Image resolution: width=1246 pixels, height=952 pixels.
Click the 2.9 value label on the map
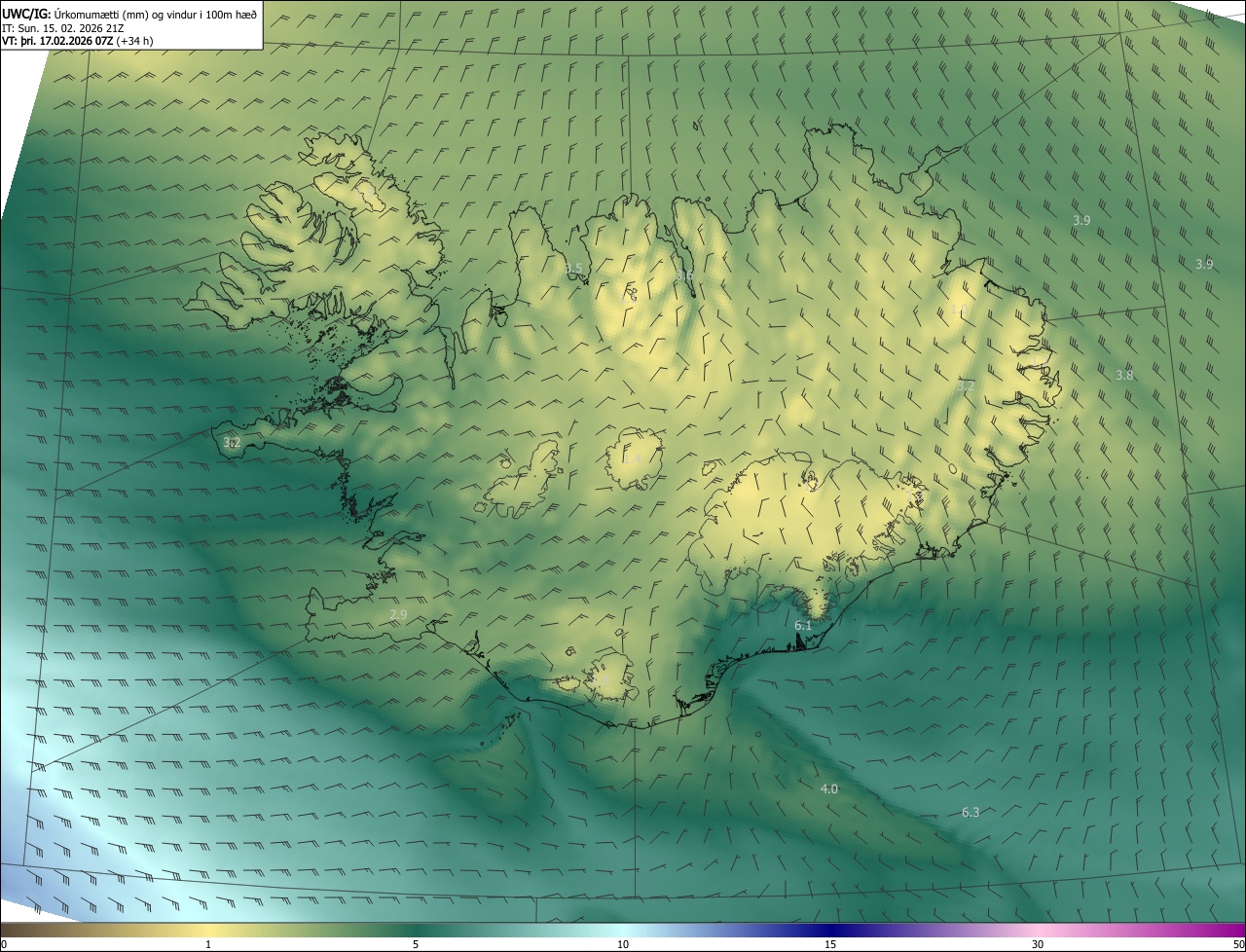coord(398,614)
